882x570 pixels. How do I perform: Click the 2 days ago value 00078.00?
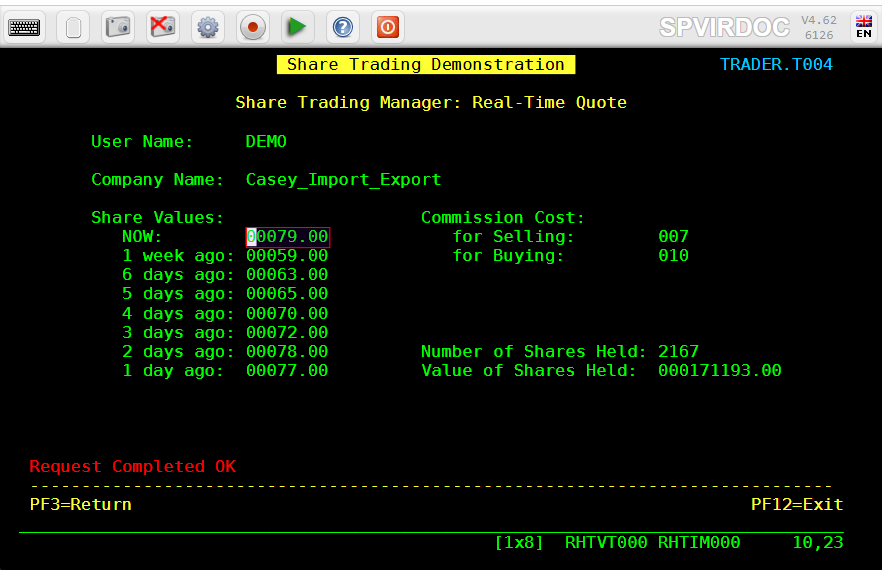tap(287, 352)
